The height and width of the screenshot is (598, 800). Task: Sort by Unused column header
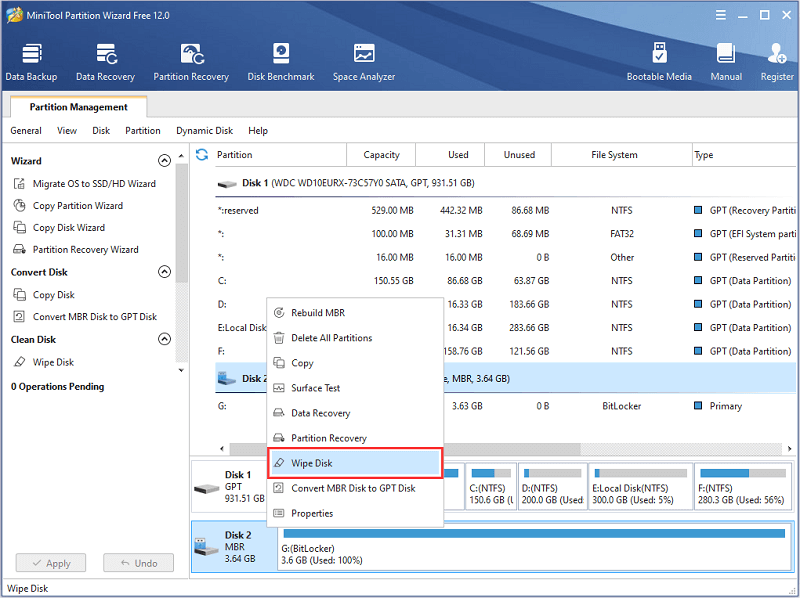(518, 155)
